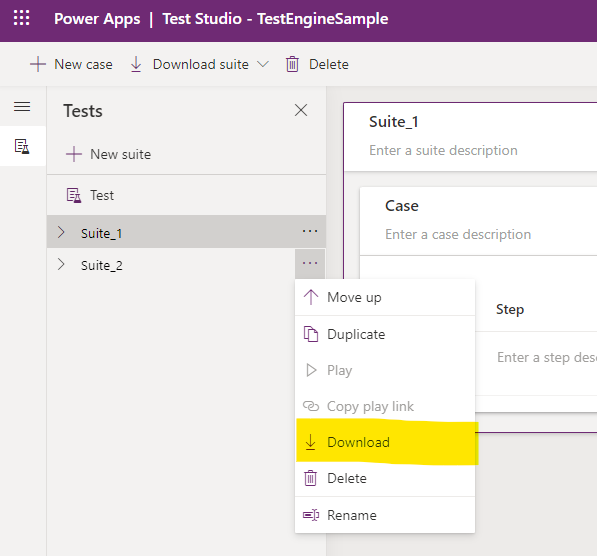Select the Test row in panel
Image resolution: width=597 pixels, height=556 pixels.
pyautogui.click(x=186, y=195)
